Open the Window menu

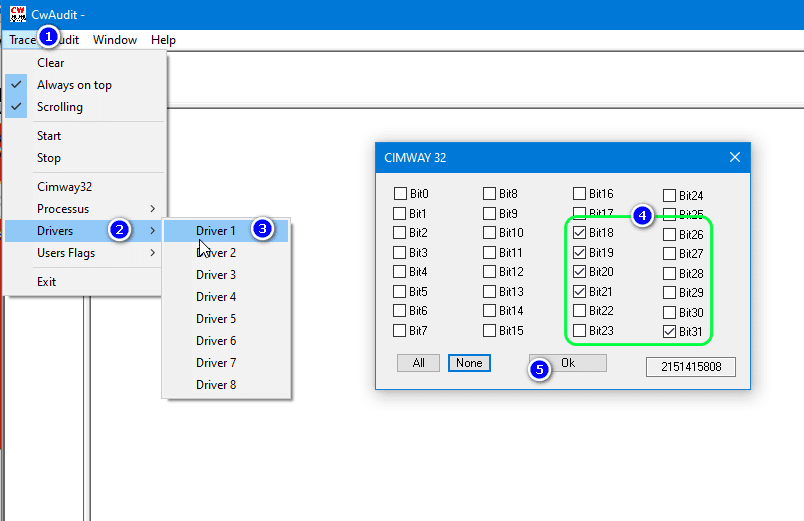point(115,40)
